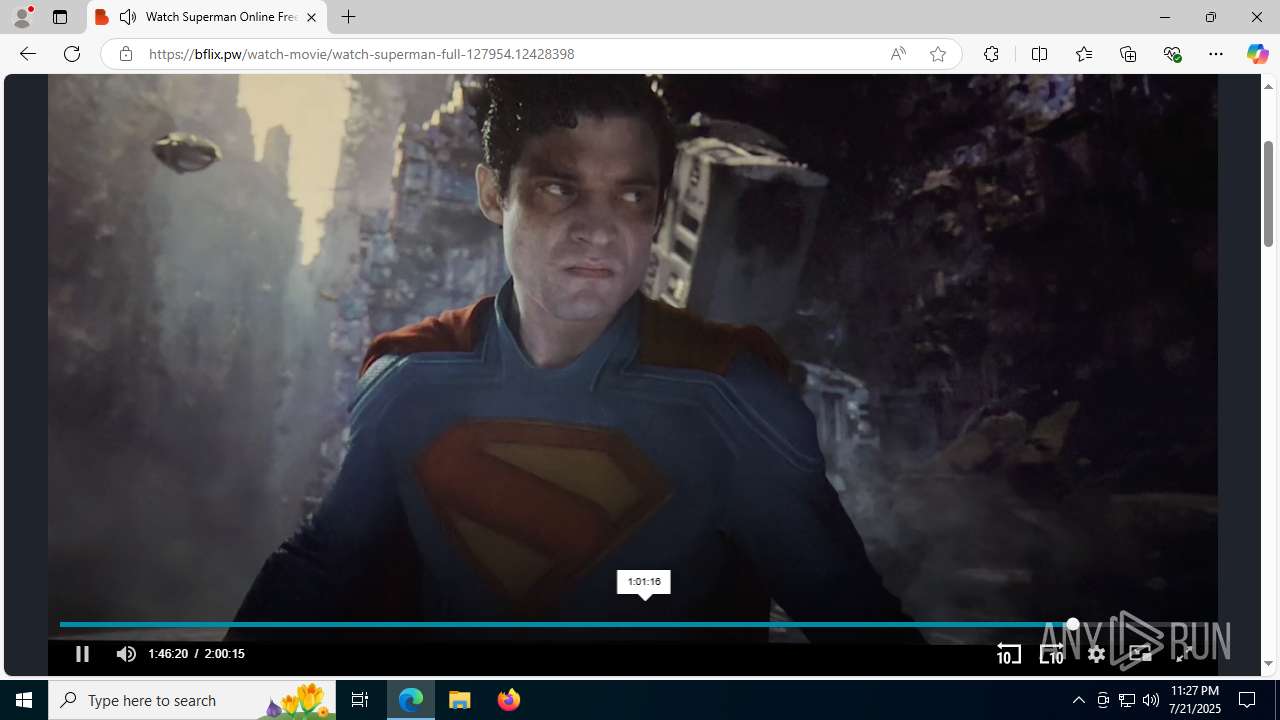
Task: Open Edge Settings and more menu
Action: click(x=1216, y=54)
